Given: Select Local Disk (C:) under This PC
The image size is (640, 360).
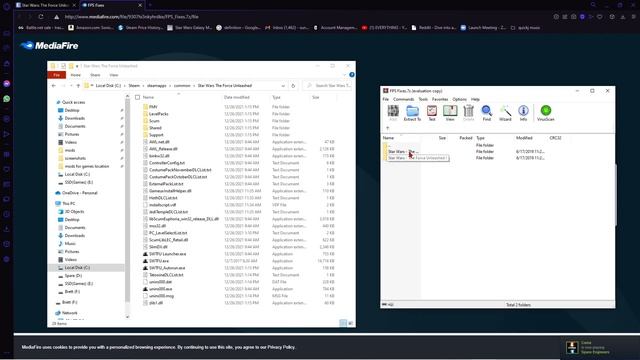Looking at the screenshot, I should tap(77, 268).
